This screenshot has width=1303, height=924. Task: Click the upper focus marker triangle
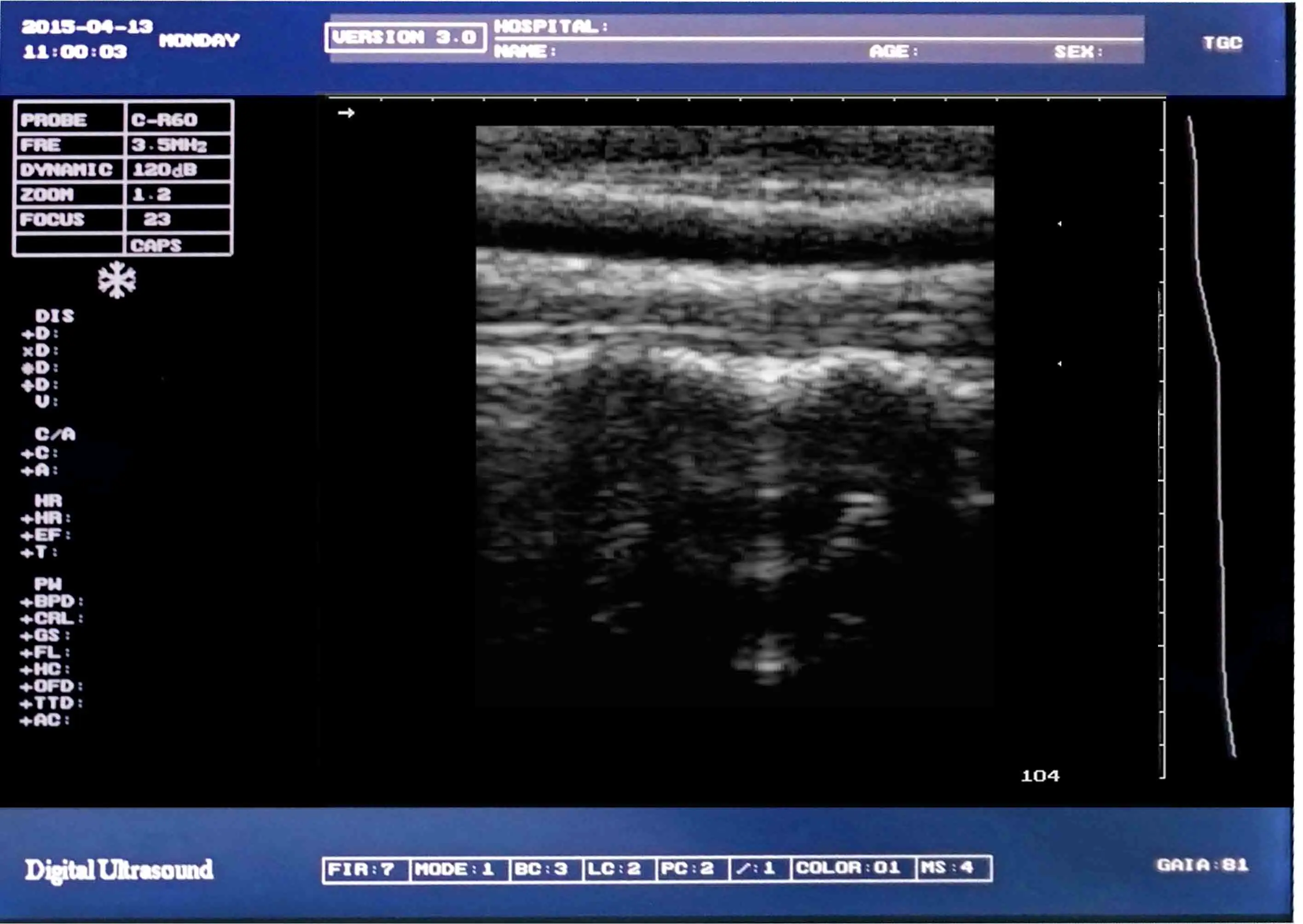(1059, 224)
